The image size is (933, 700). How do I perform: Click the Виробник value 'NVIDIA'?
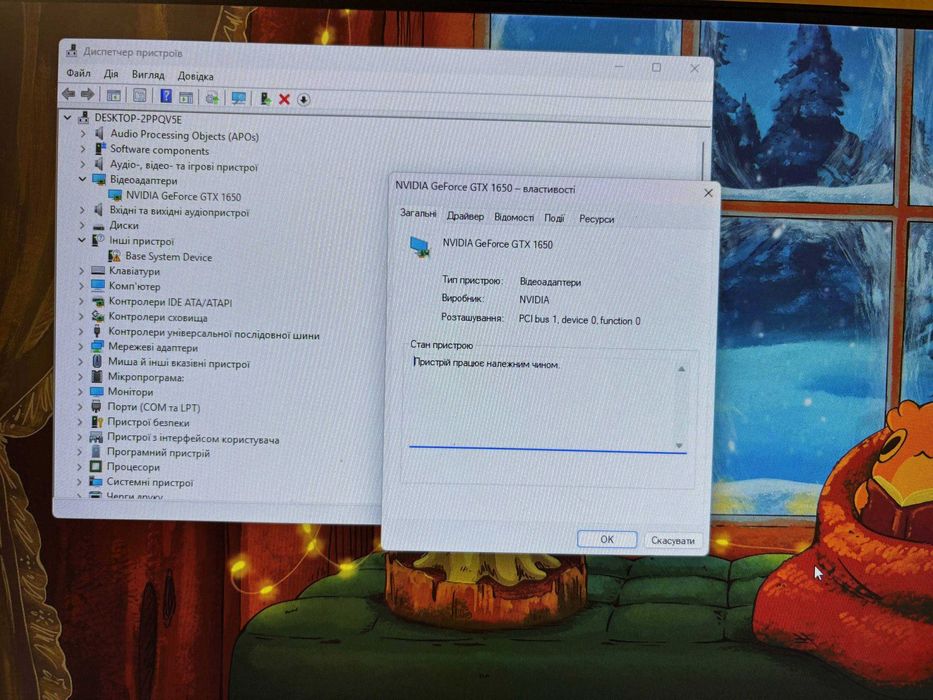click(534, 299)
